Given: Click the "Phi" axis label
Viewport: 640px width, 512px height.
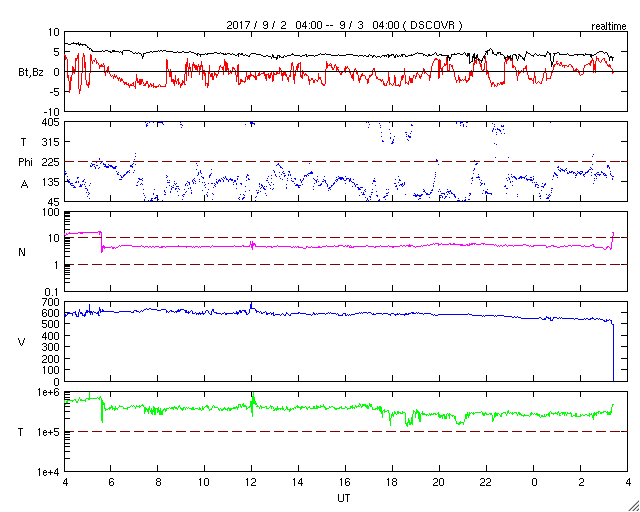Looking at the screenshot, I should [x=26, y=163].
